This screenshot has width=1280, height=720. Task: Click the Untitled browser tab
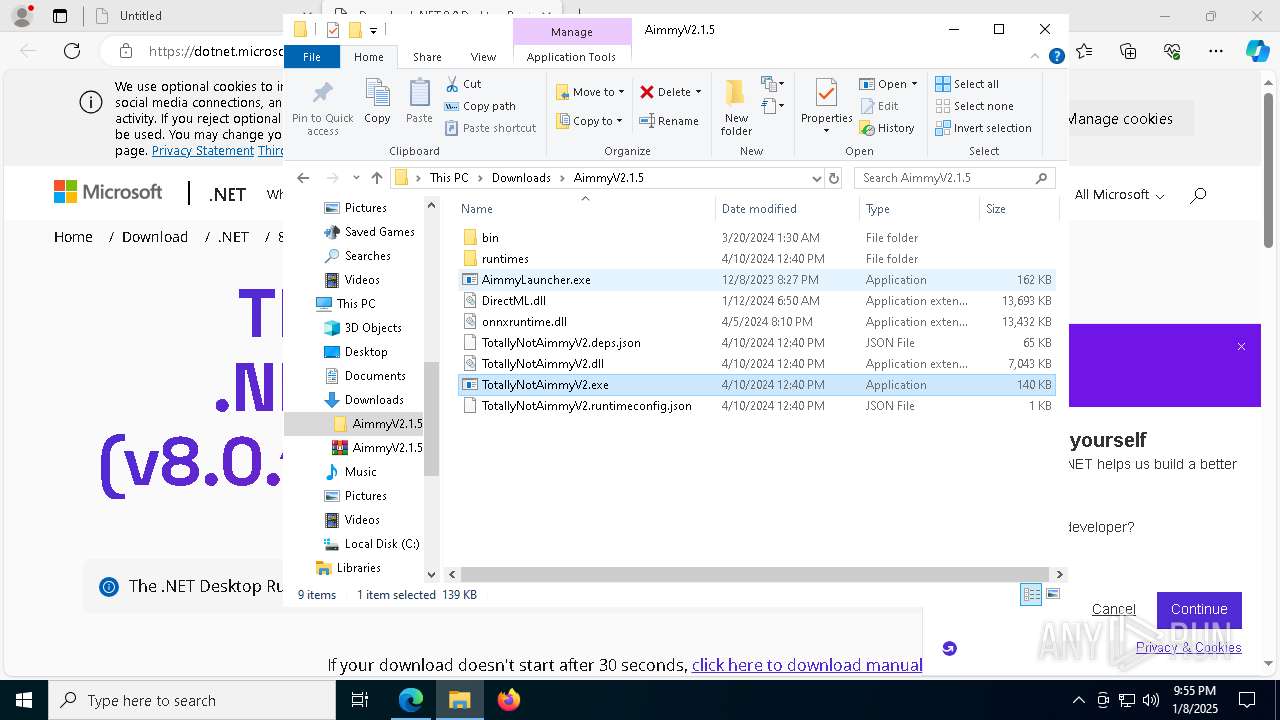tap(140, 16)
